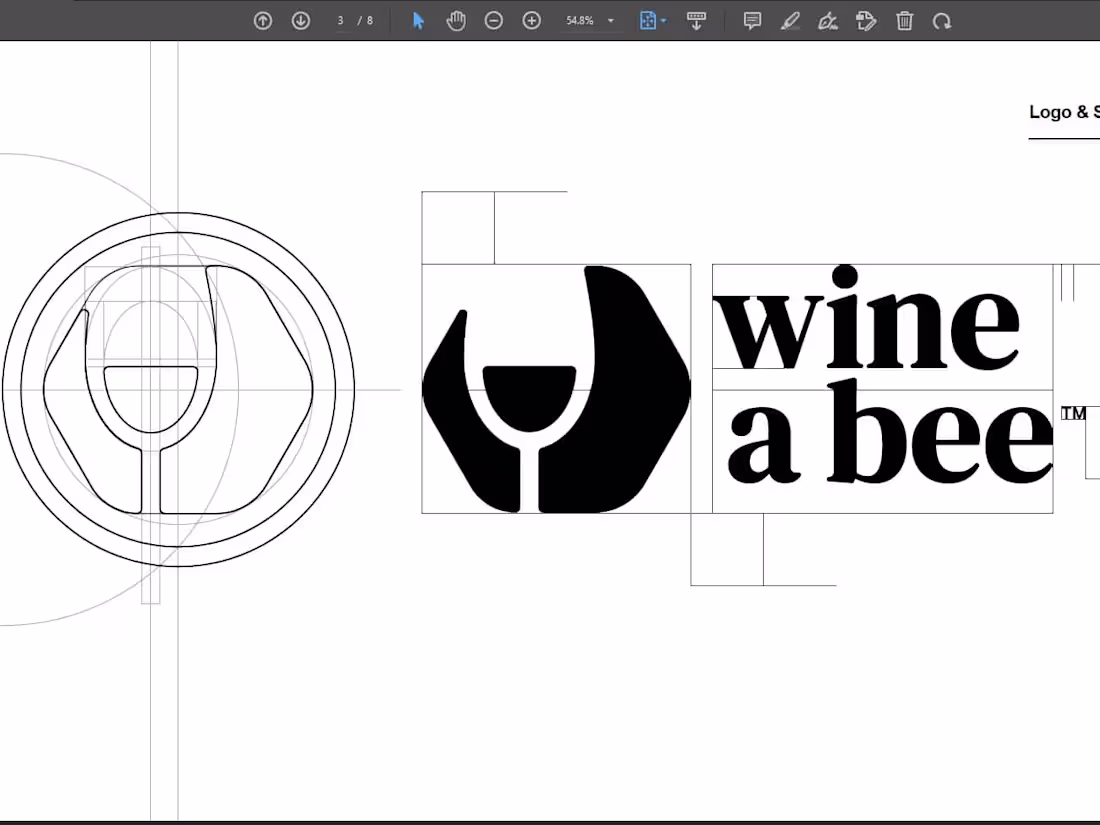Open the zoom percentage dropdown
This screenshot has width=1100, height=825.
(610, 20)
